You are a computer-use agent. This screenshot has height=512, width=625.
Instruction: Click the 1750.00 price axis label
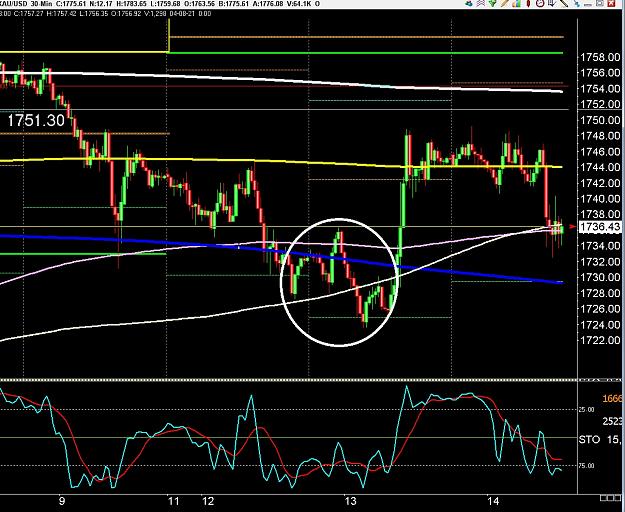point(600,120)
